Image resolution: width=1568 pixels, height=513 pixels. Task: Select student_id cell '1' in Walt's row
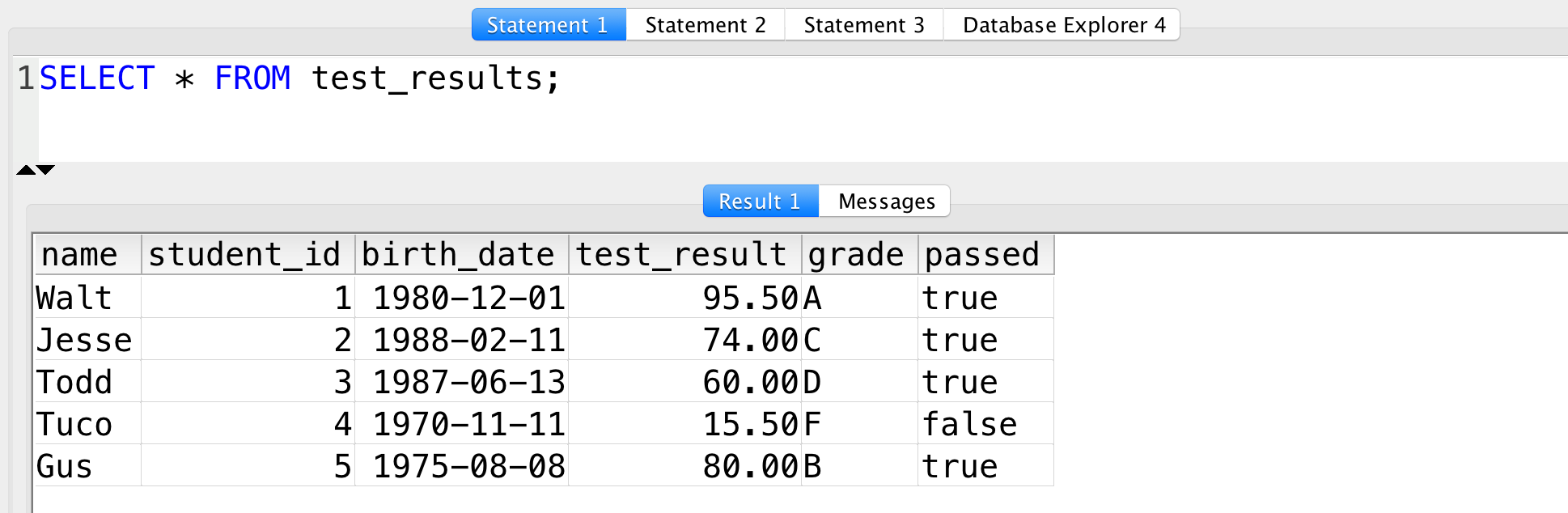pyautogui.click(x=248, y=297)
